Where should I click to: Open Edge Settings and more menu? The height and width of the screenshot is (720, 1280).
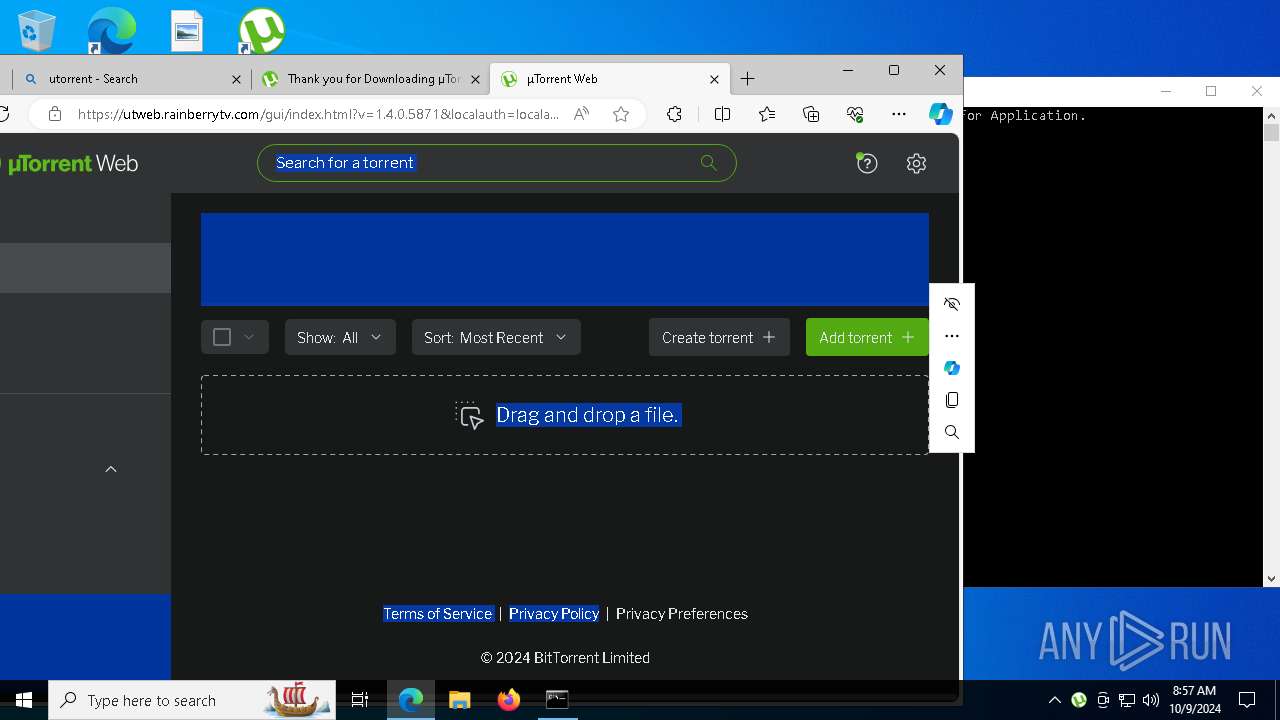pyautogui.click(x=899, y=114)
